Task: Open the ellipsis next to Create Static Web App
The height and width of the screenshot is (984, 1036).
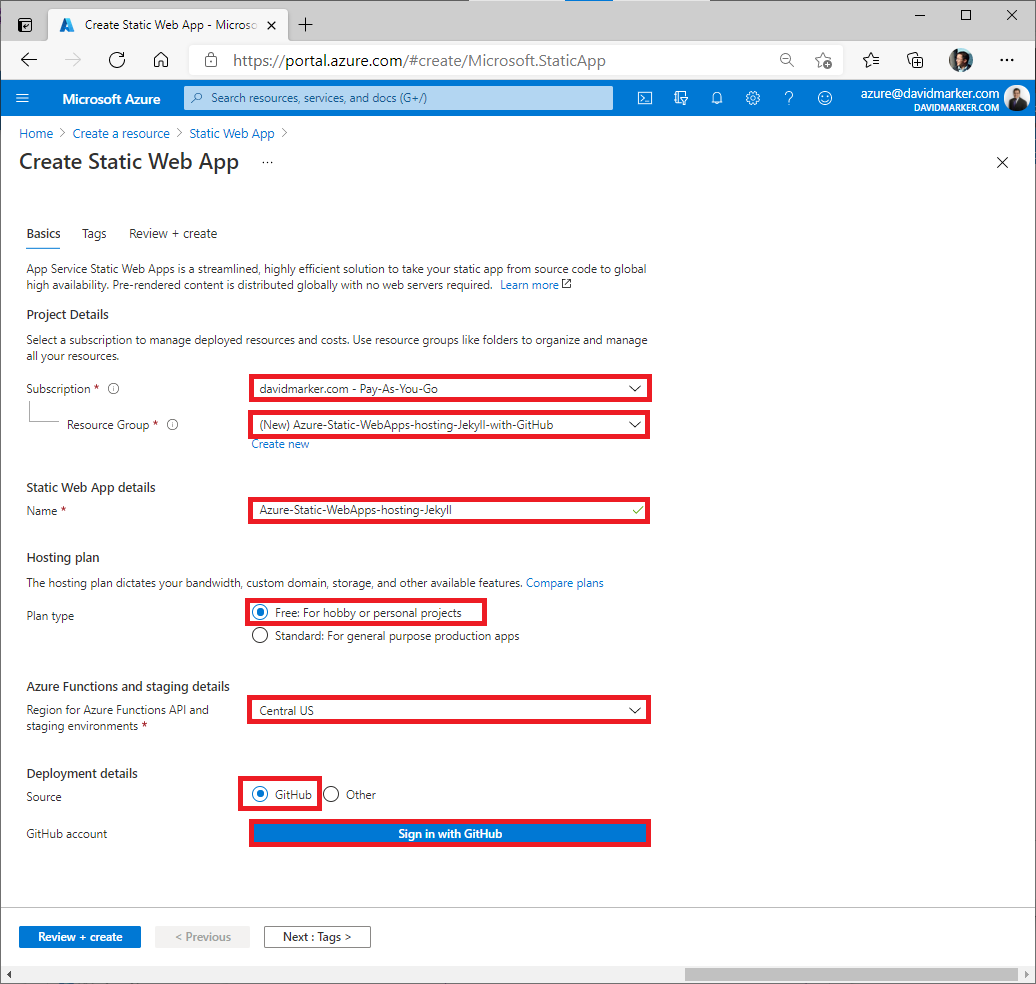Action: (267, 163)
